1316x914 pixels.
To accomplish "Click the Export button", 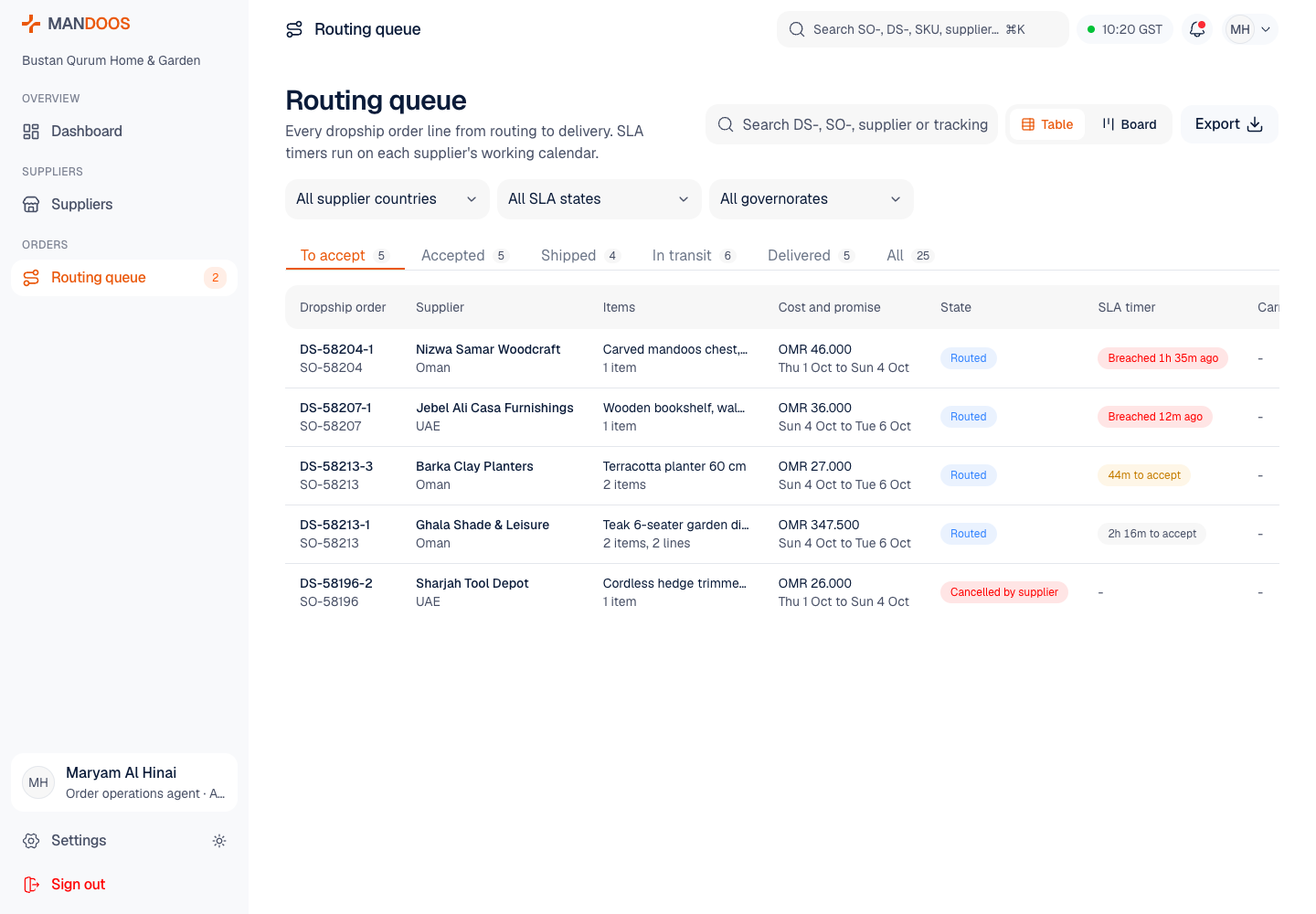I will 1229,124.
